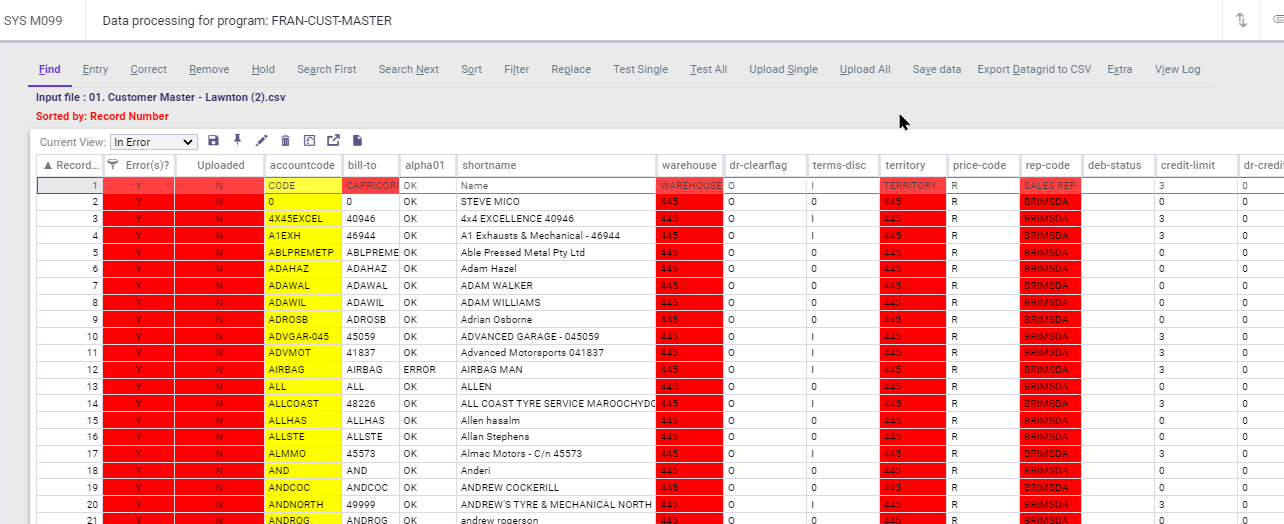
Task: Click the filter funnel in Error(s)? header
Action: coord(112,165)
